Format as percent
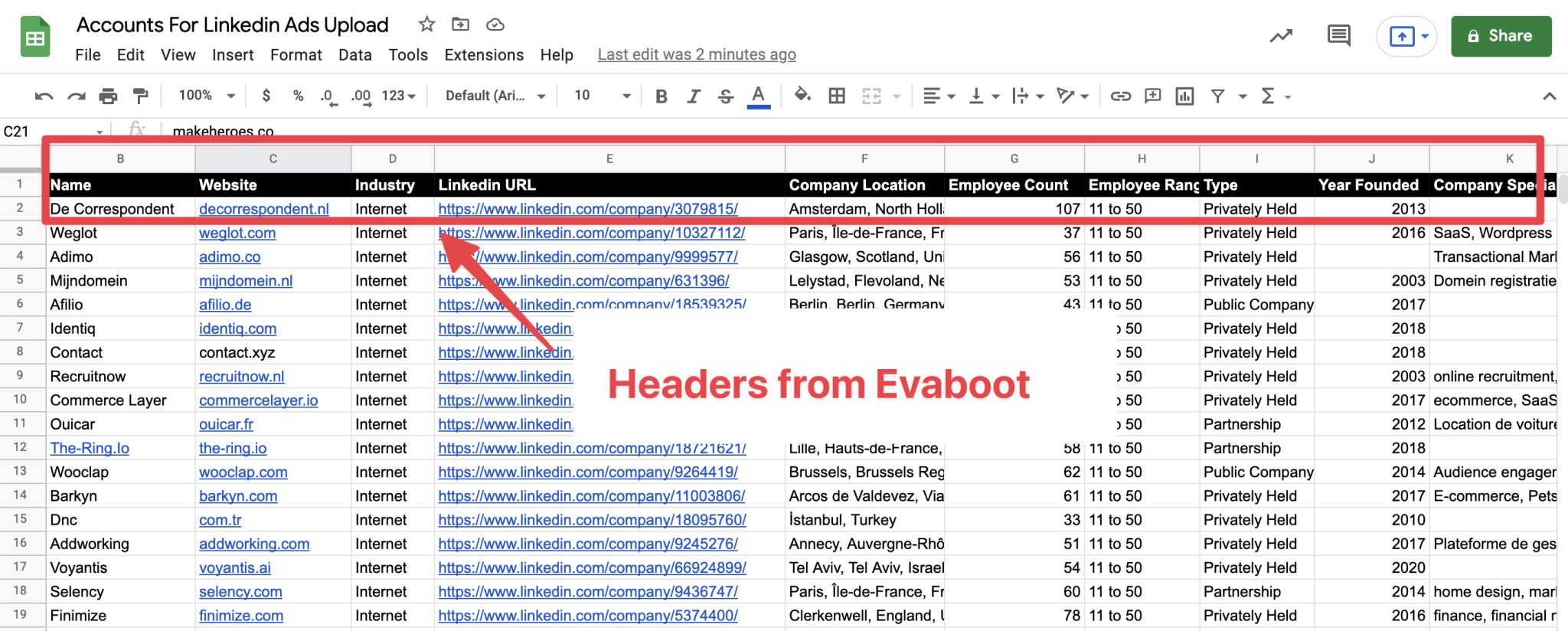 click(298, 96)
